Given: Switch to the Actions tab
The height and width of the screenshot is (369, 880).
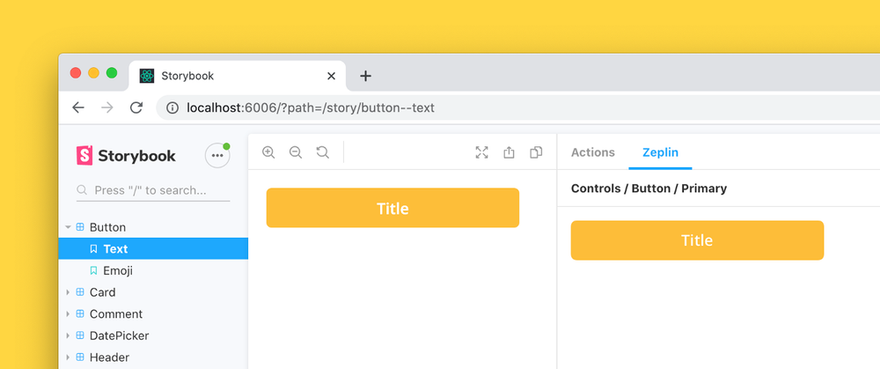Looking at the screenshot, I should click(x=593, y=152).
